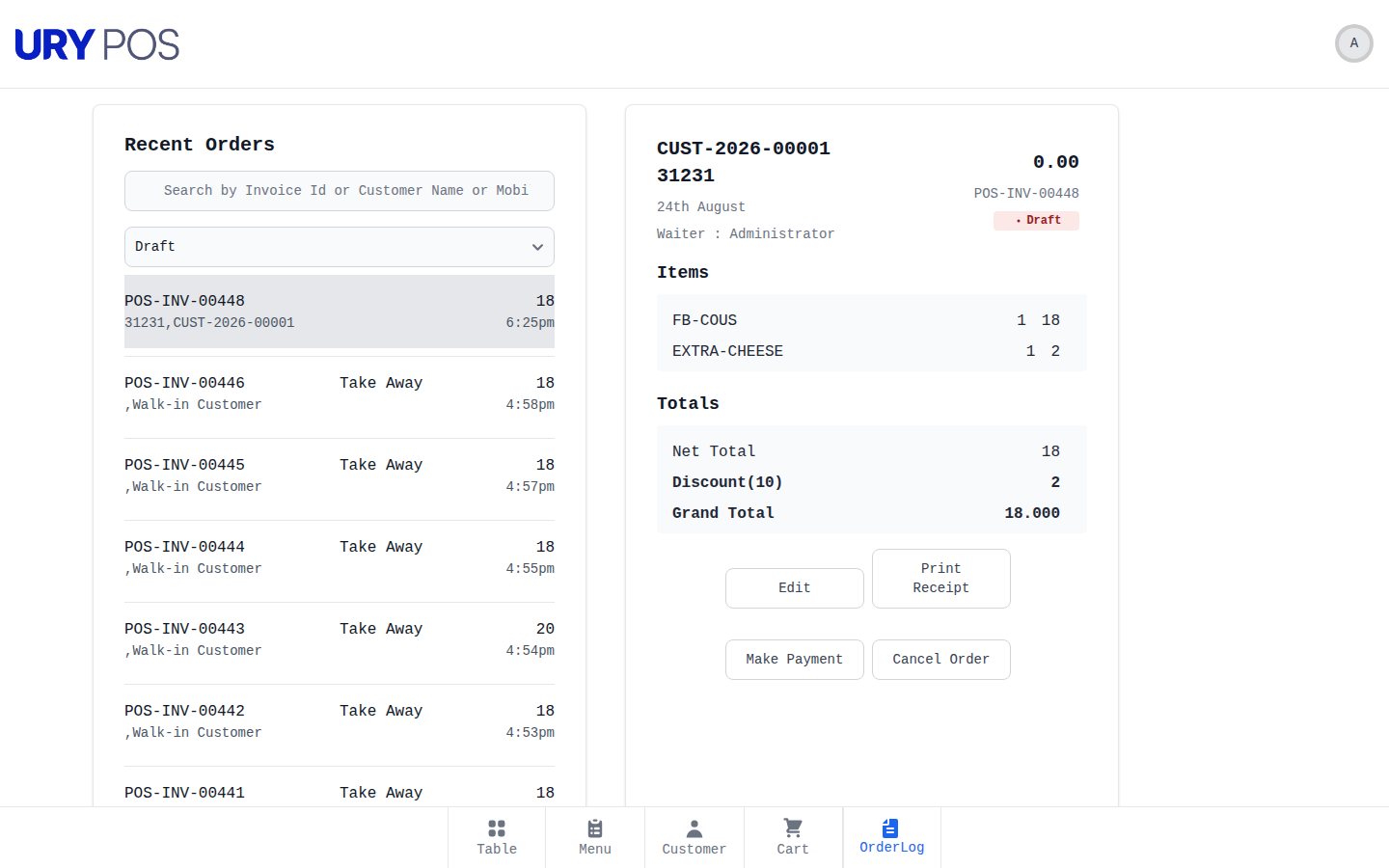
Task: Click the Recent Orders heading
Action: (200, 145)
